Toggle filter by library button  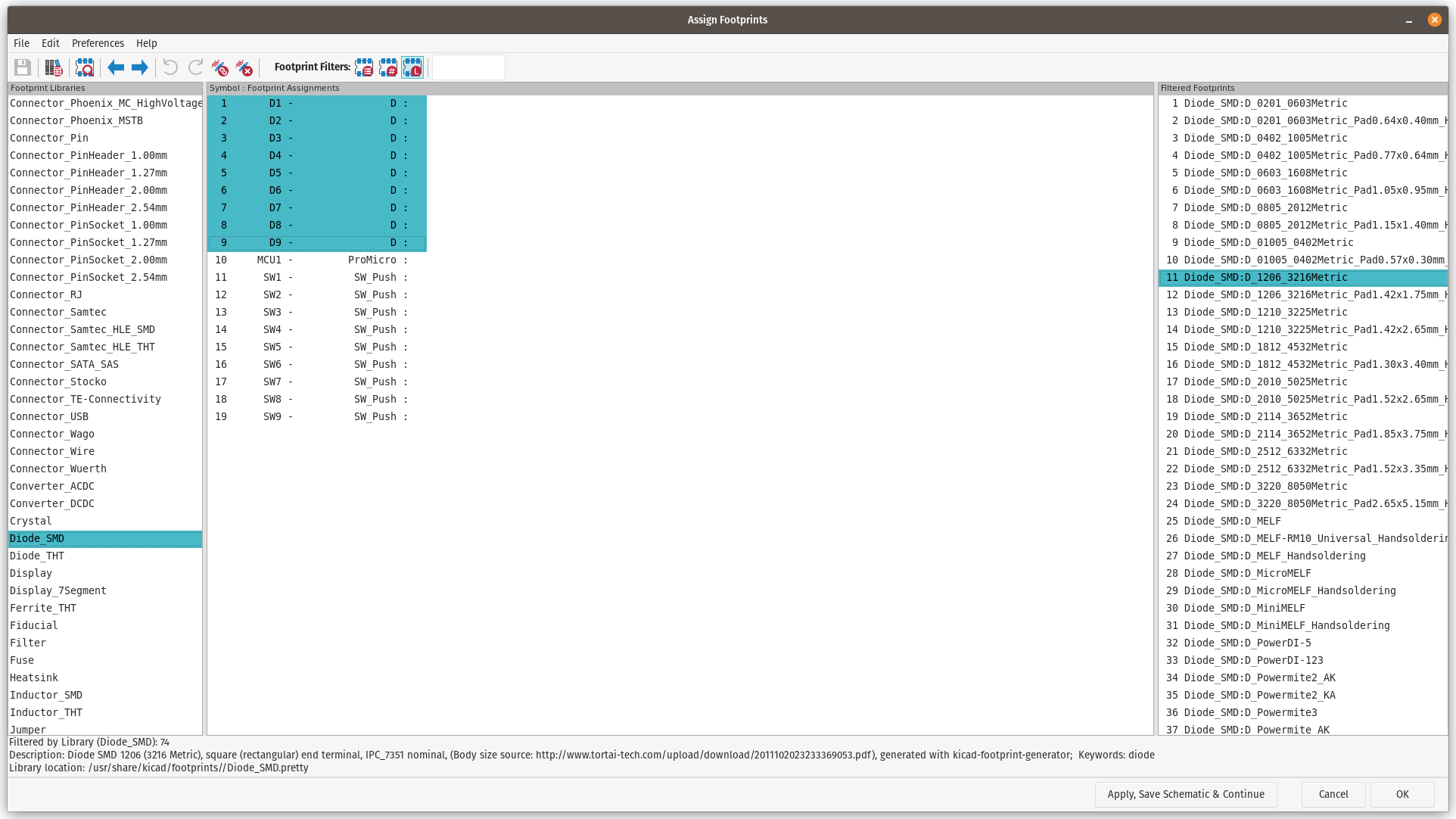pos(412,68)
